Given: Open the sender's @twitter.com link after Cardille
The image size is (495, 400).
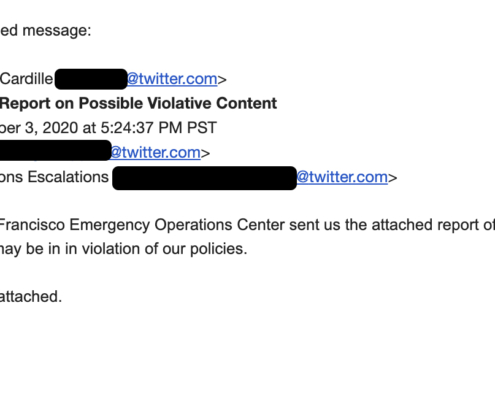Looking at the screenshot, I should coord(172,79).
